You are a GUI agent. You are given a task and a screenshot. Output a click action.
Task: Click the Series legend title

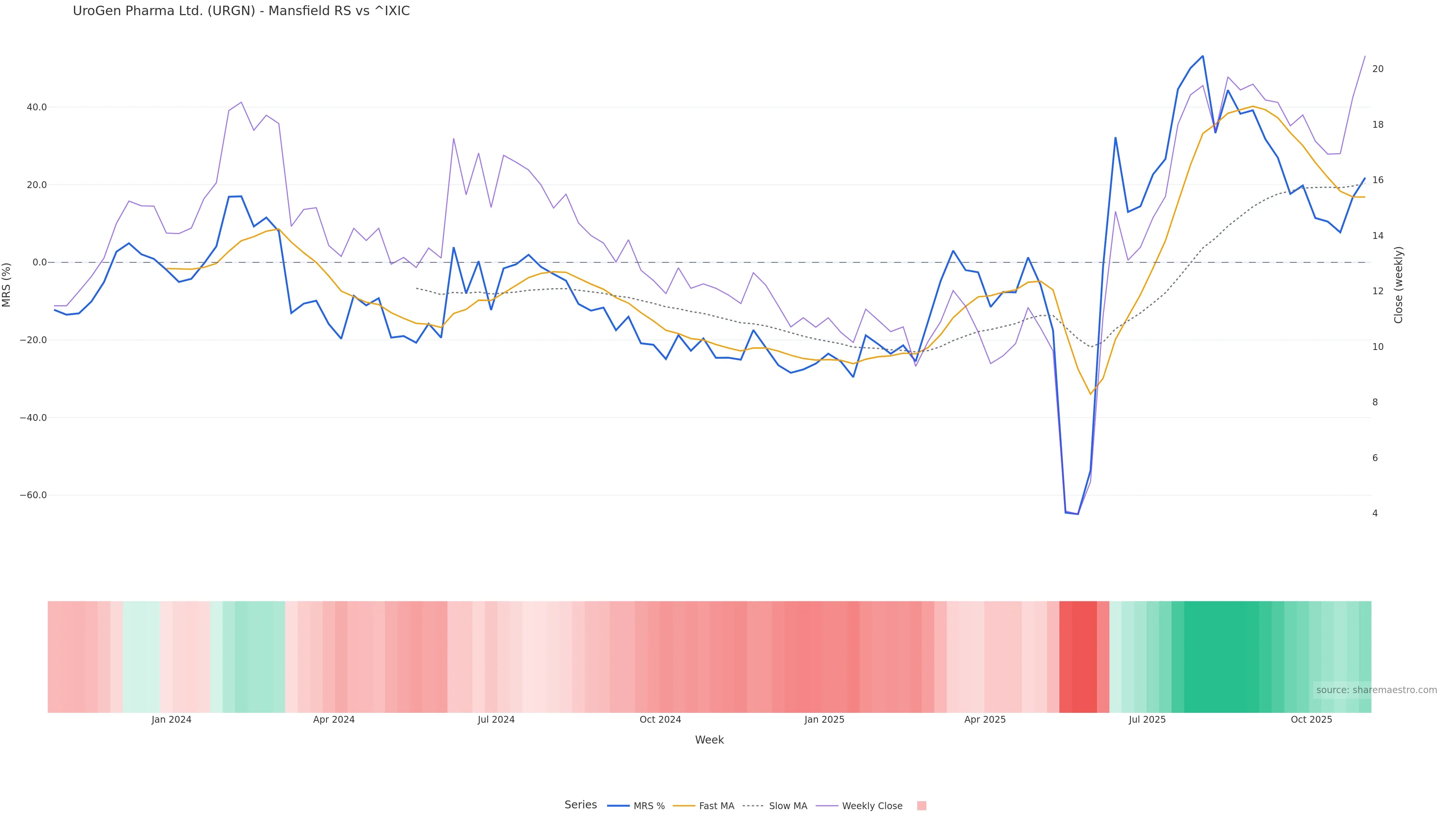(x=581, y=805)
